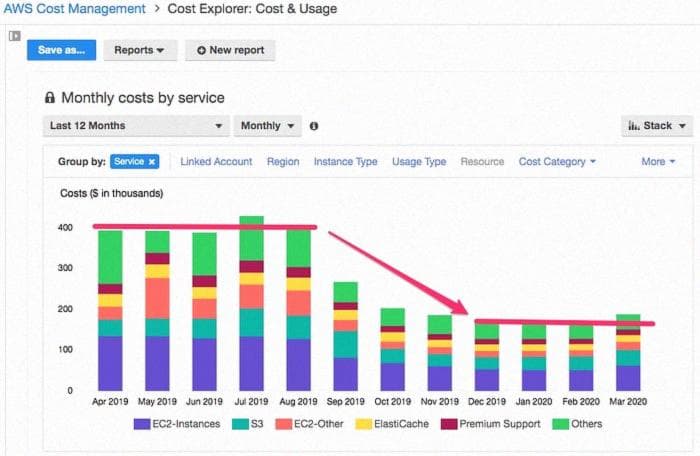700x456 pixels.
Task: Open the Monthly granularity dropdown
Action: pos(267,126)
